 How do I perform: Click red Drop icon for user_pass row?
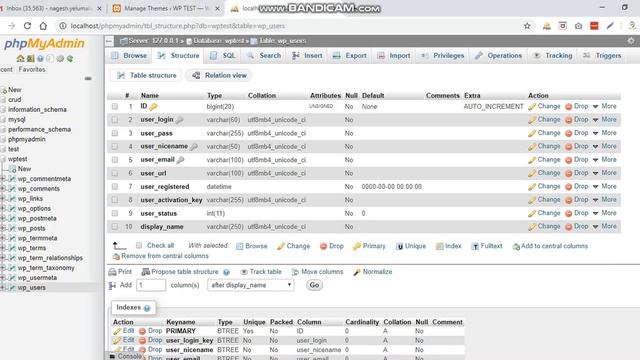(x=569, y=133)
